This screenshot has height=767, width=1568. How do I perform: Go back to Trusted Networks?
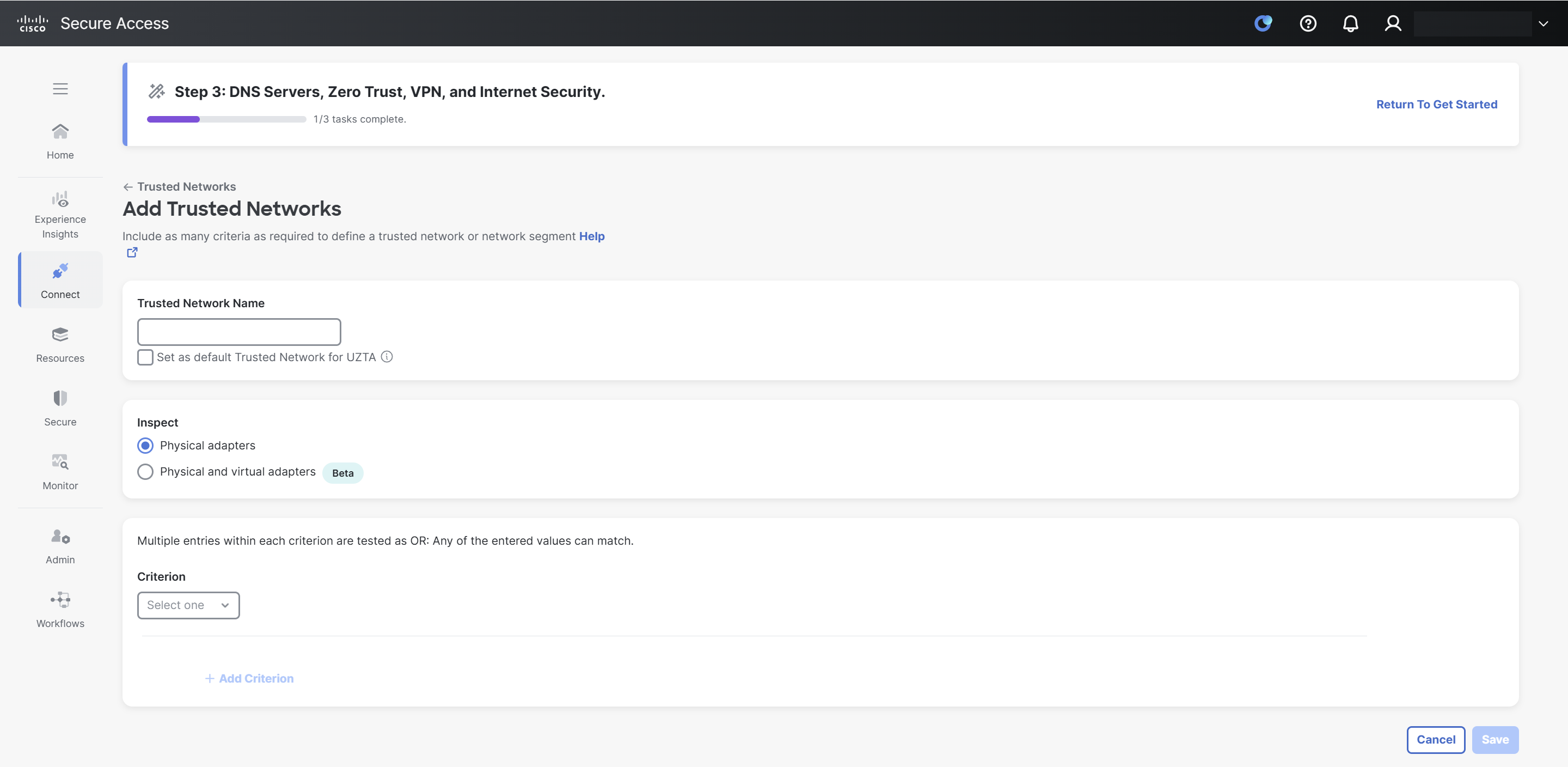180,186
